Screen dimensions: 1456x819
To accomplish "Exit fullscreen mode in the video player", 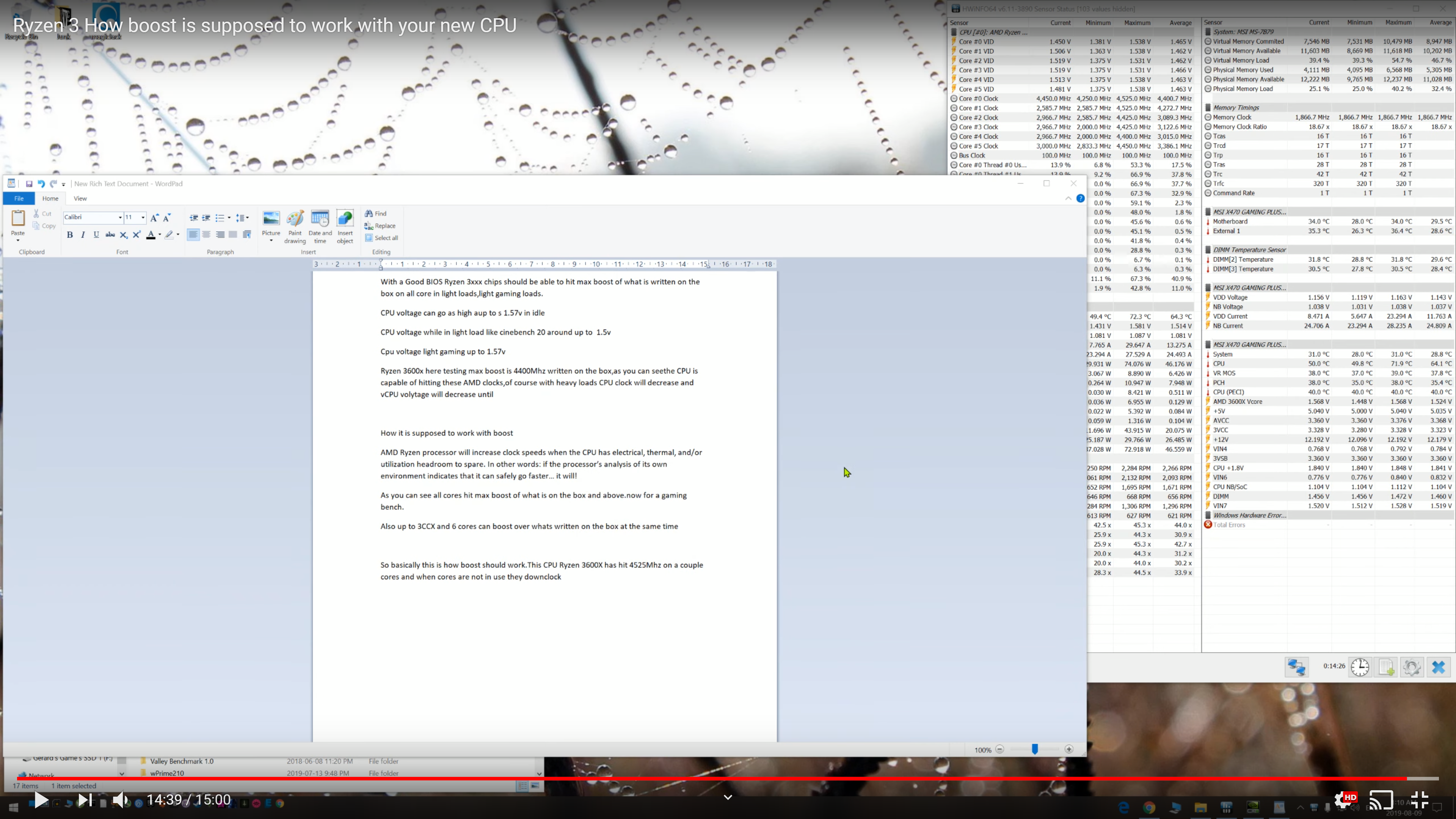I will (x=1419, y=800).
